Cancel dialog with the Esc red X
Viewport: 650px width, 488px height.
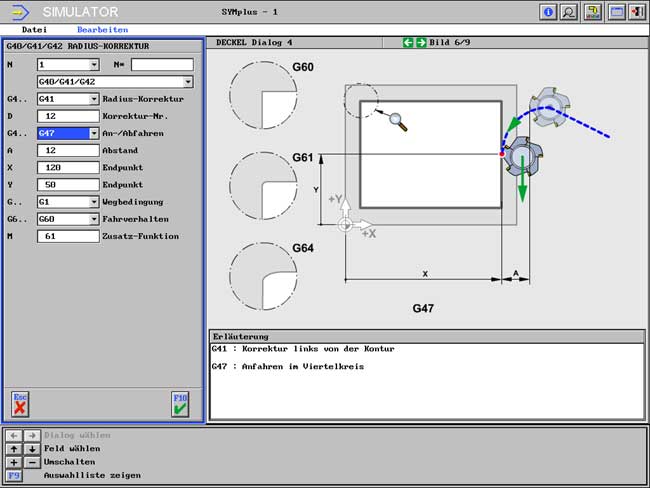click(x=20, y=403)
